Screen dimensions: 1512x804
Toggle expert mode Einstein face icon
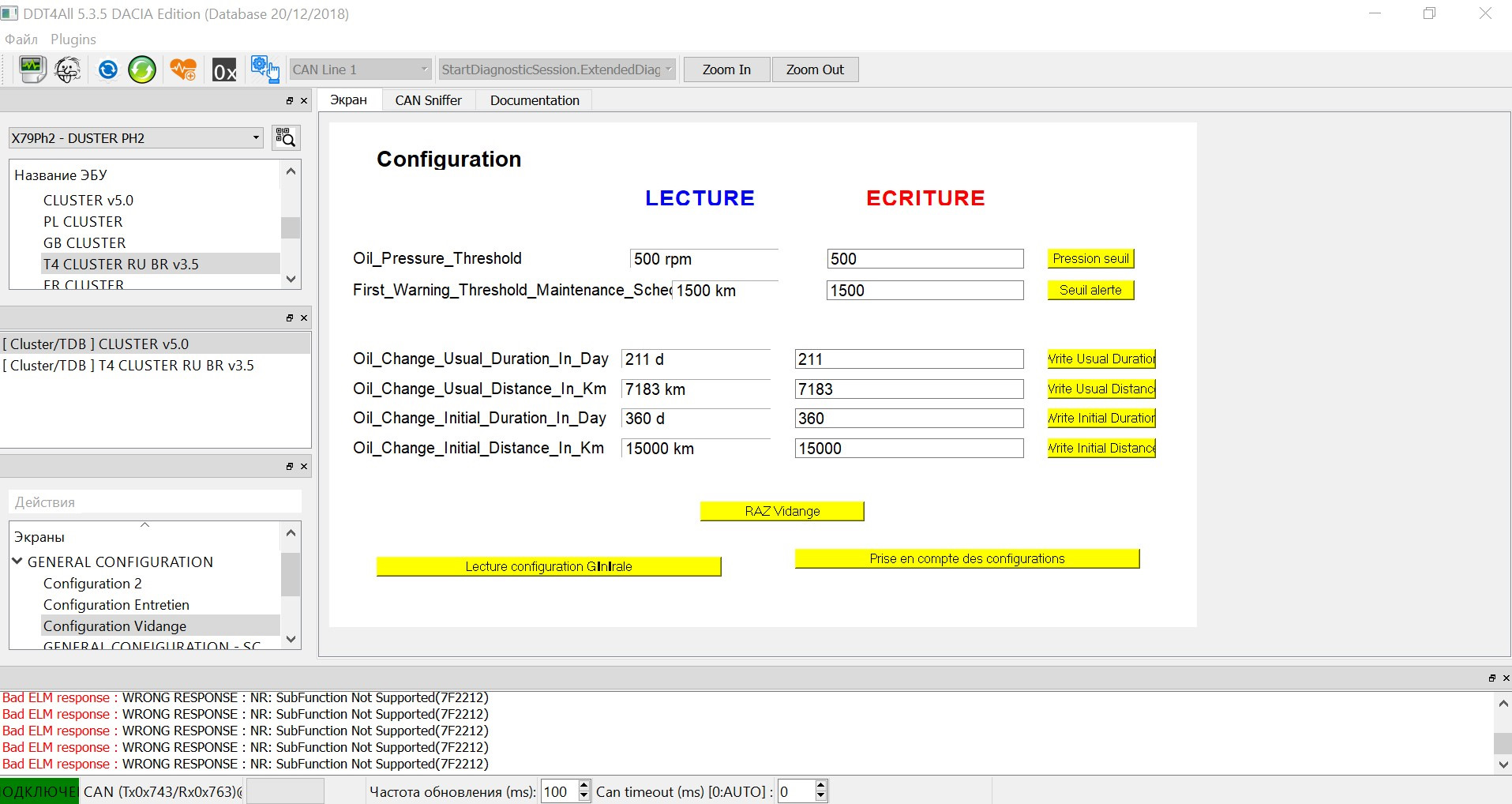point(69,70)
